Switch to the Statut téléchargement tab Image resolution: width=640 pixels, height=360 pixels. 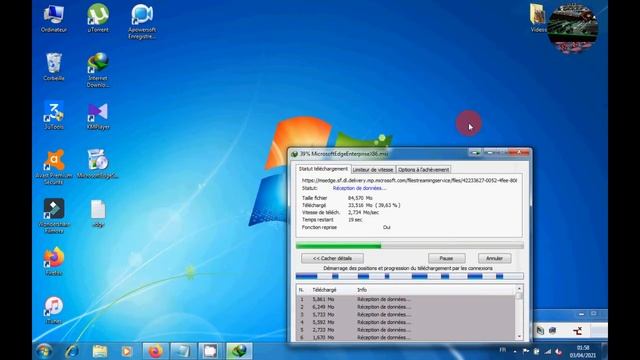323,169
